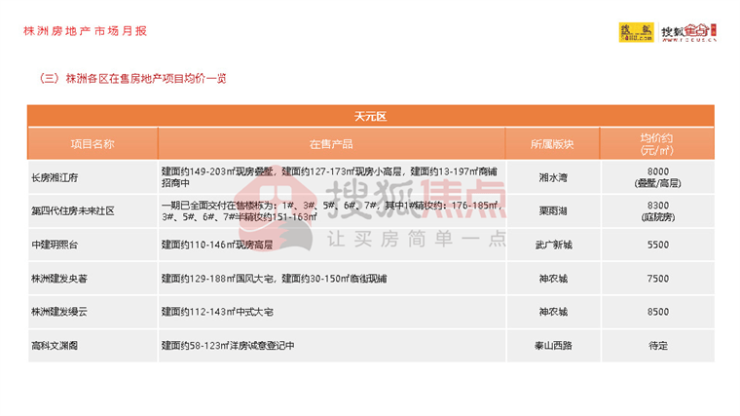The image size is (740, 416).
Task: Click the cell 建面约58-123㎡洋房诚意登记中
Action: 332,346
